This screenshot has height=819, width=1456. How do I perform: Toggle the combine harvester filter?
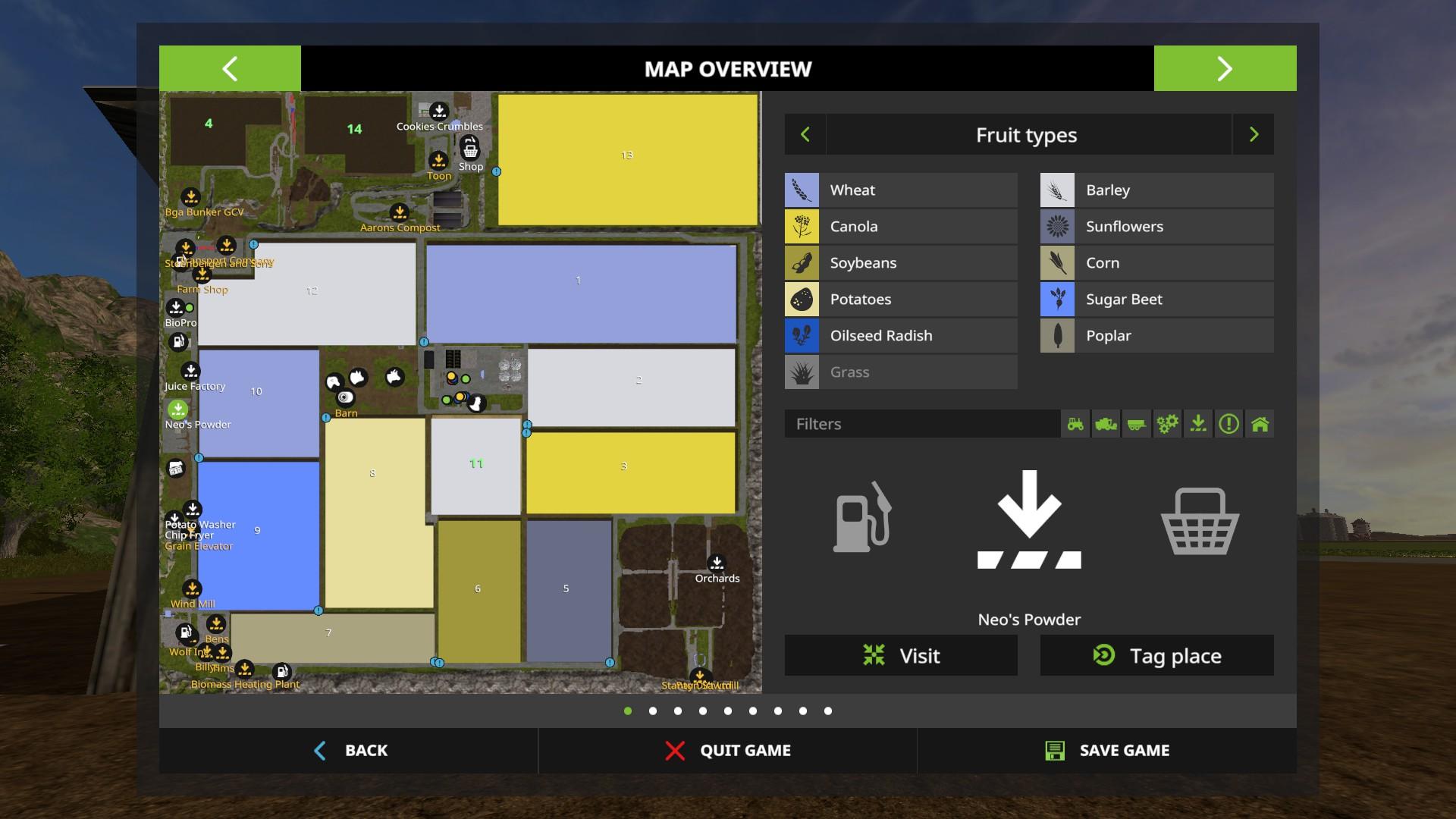click(x=1106, y=424)
